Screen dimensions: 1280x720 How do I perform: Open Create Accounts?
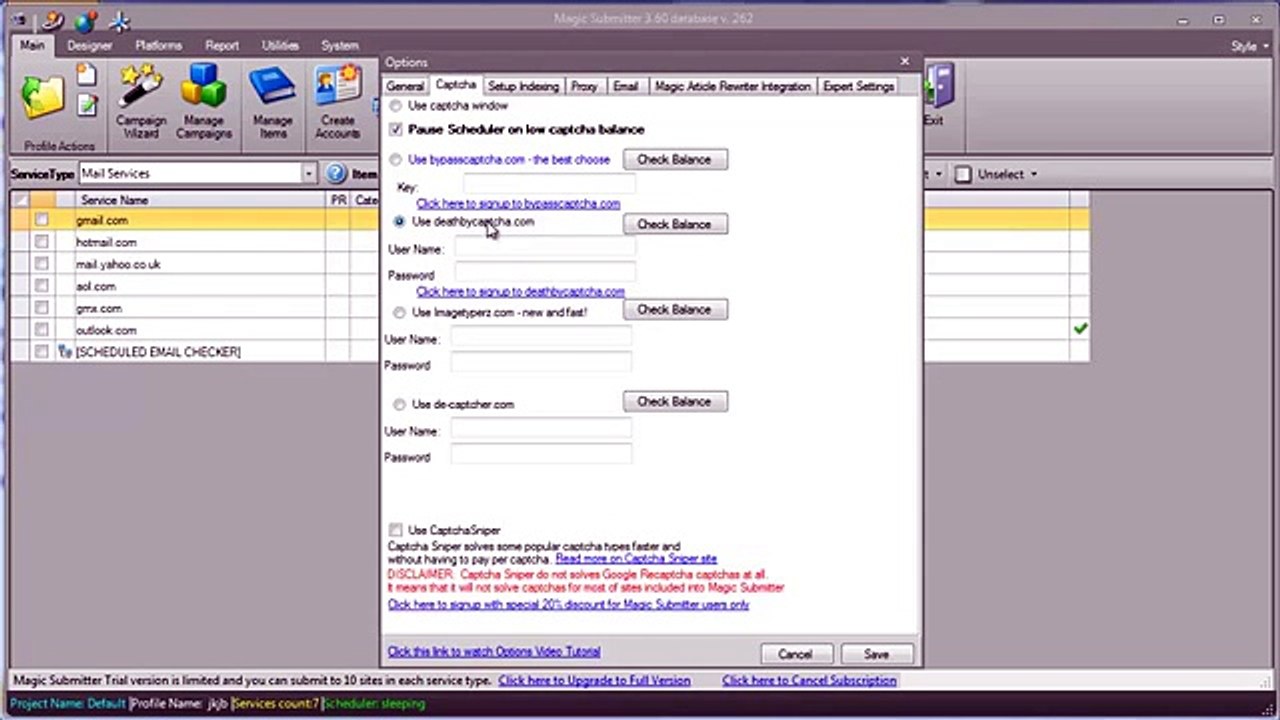[337, 102]
